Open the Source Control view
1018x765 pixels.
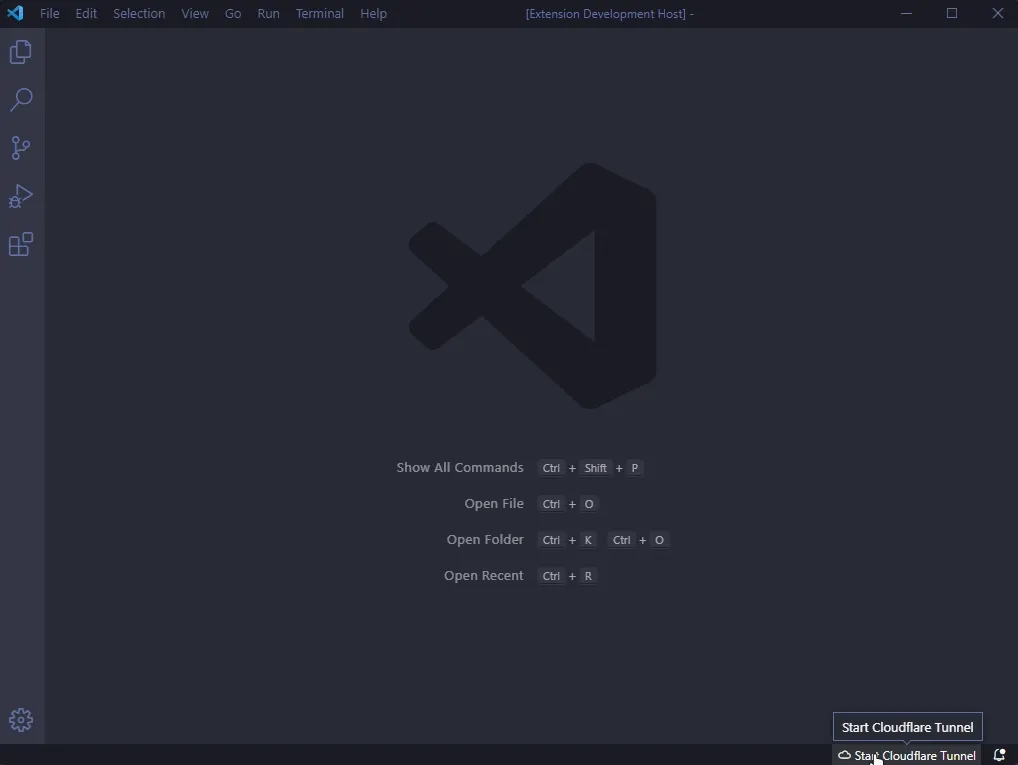pos(21,148)
